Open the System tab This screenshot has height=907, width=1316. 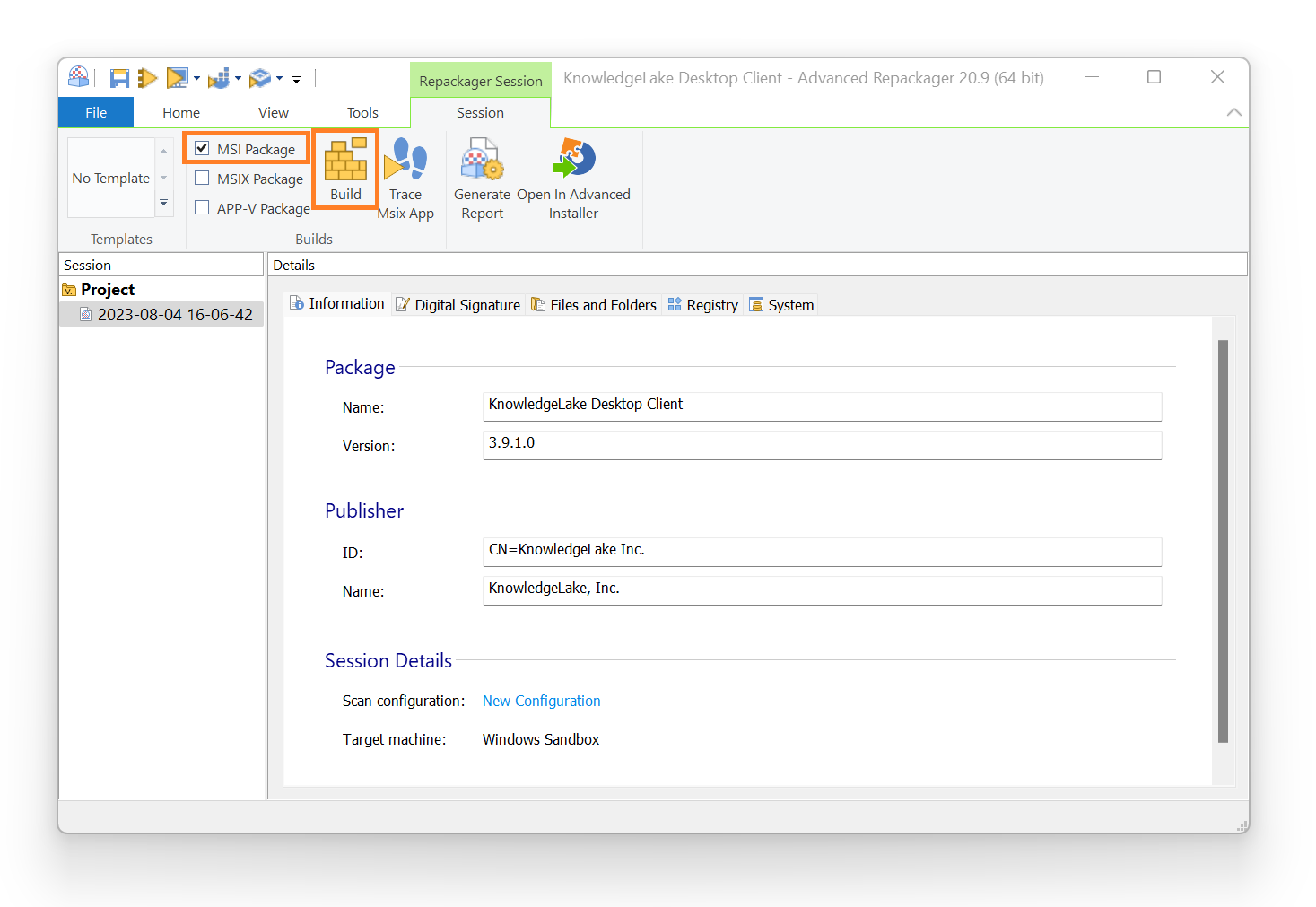(781, 305)
